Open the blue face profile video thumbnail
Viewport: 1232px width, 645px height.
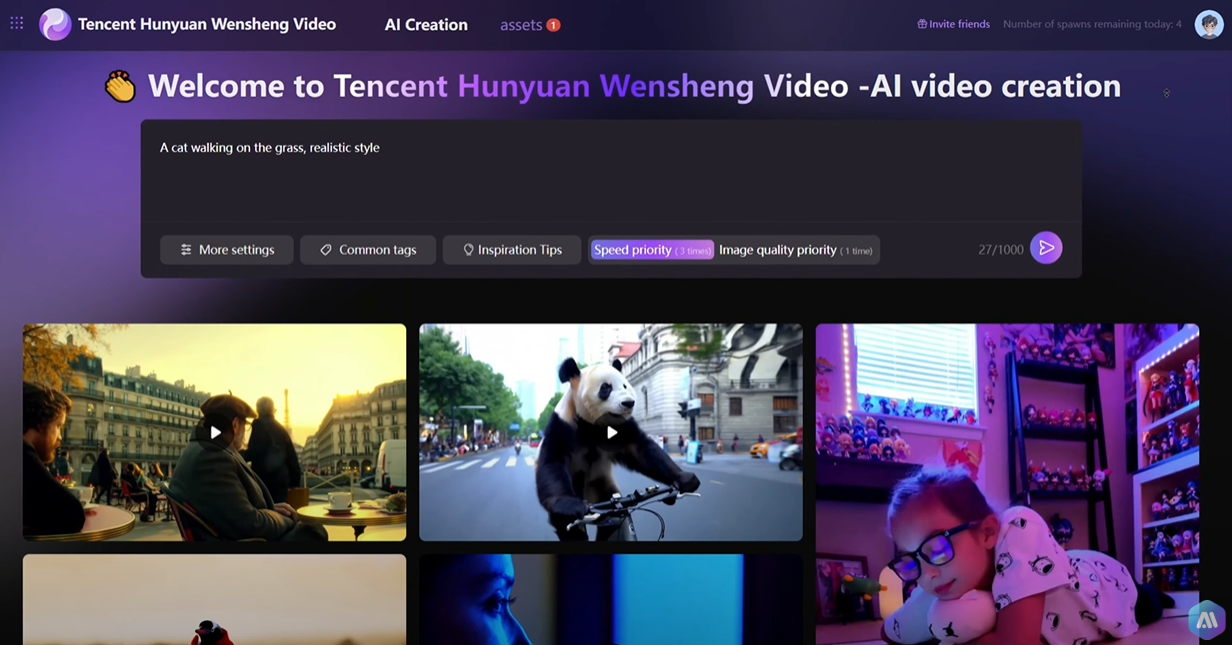click(x=611, y=600)
